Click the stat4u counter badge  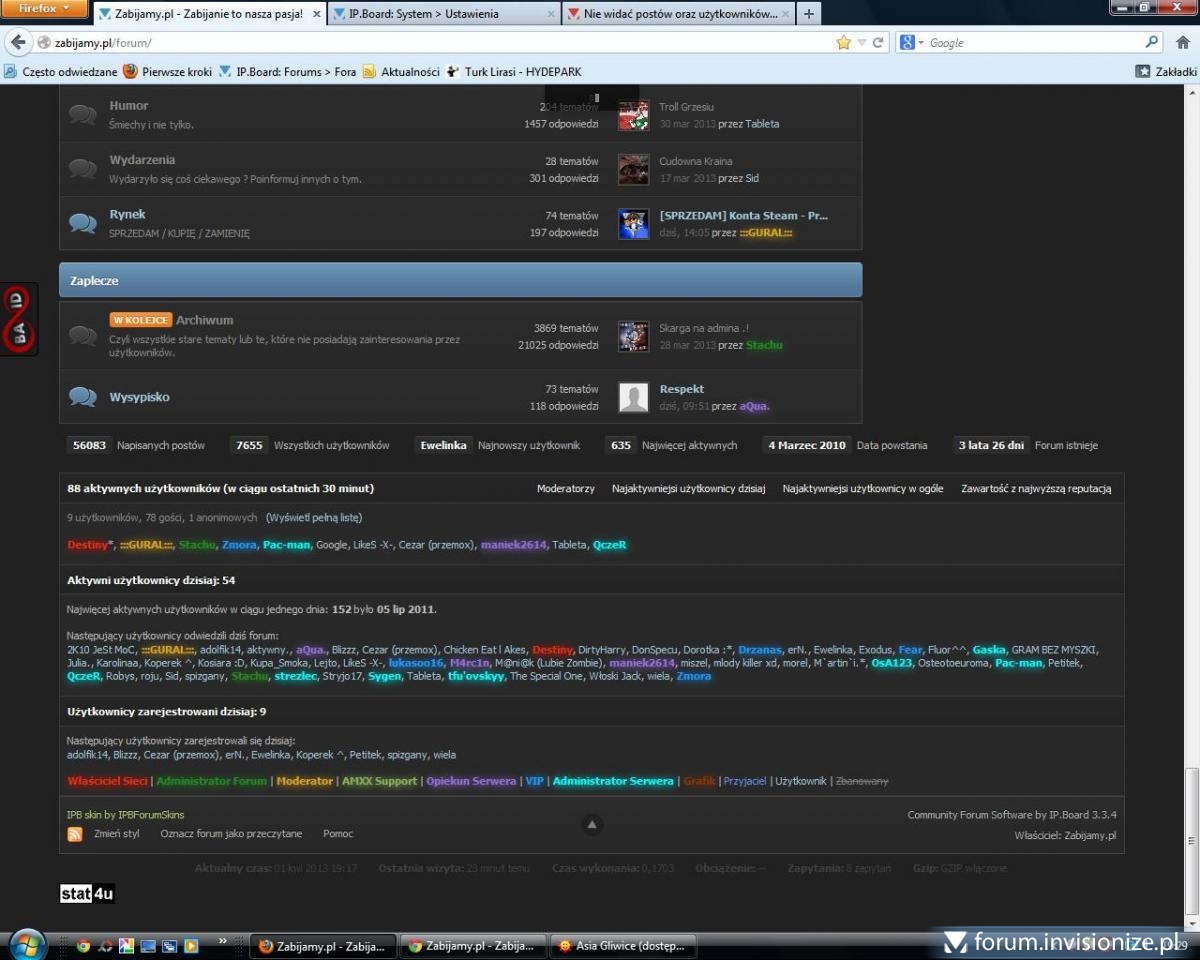[87, 893]
